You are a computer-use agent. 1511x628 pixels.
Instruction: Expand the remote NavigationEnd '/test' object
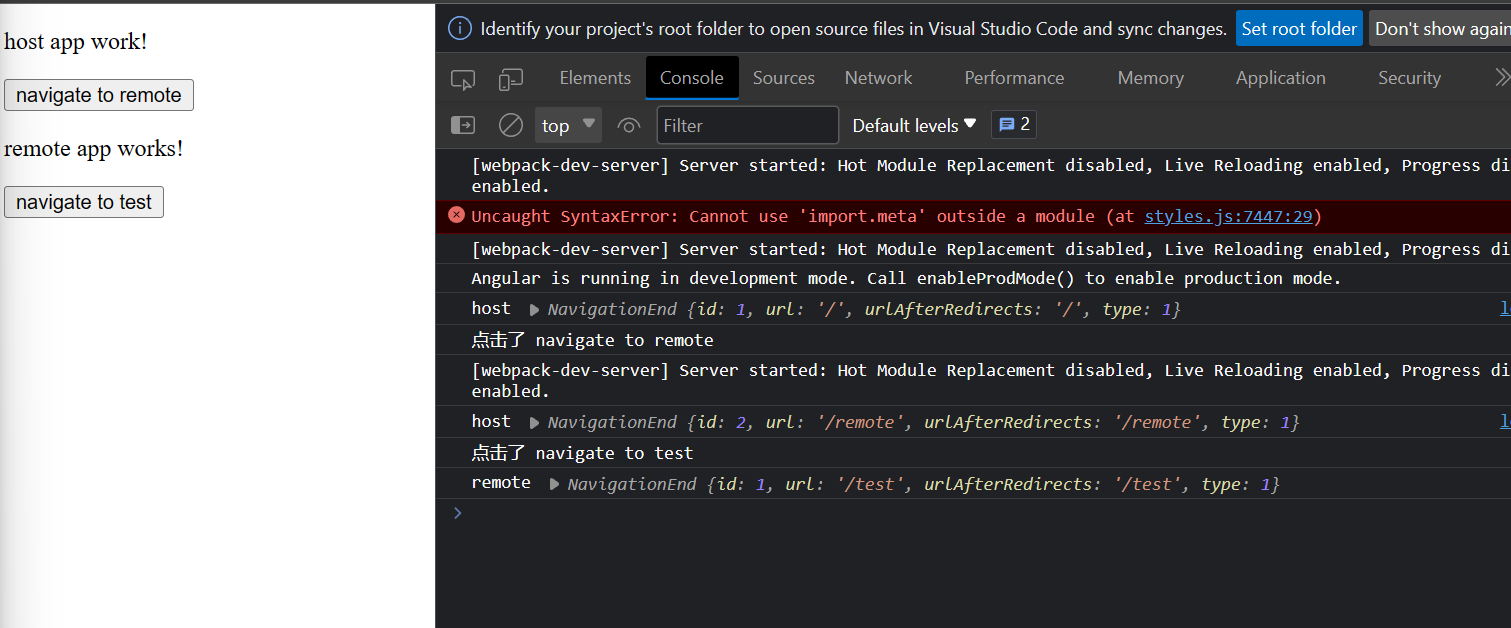[x=554, y=485]
